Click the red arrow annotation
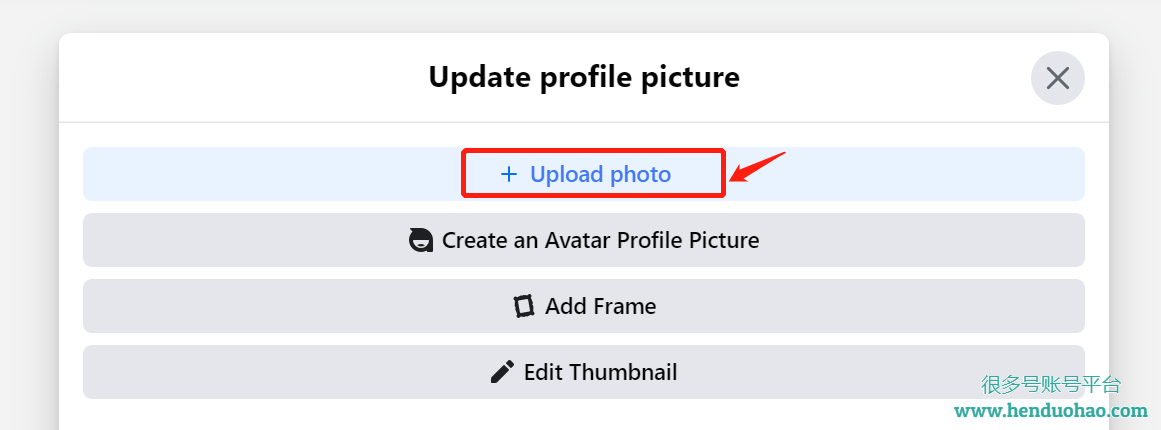The image size is (1161, 430). tap(757, 167)
